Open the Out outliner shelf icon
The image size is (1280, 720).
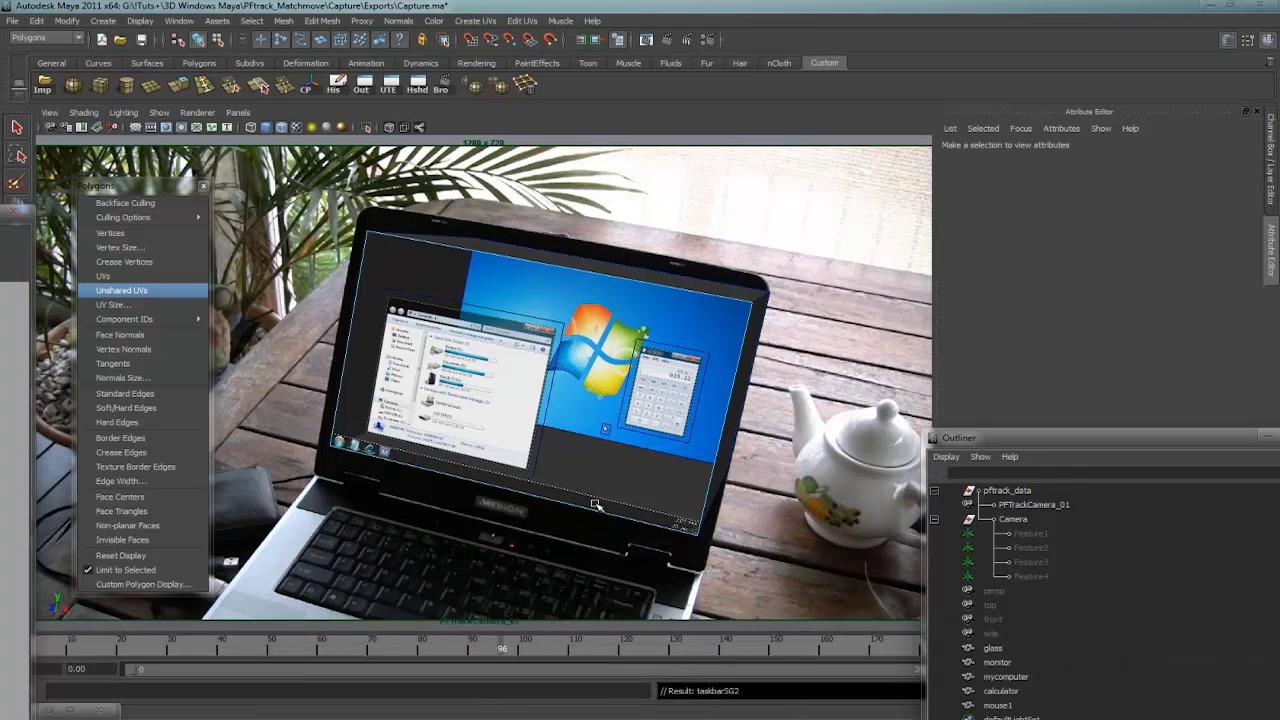point(362,85)
